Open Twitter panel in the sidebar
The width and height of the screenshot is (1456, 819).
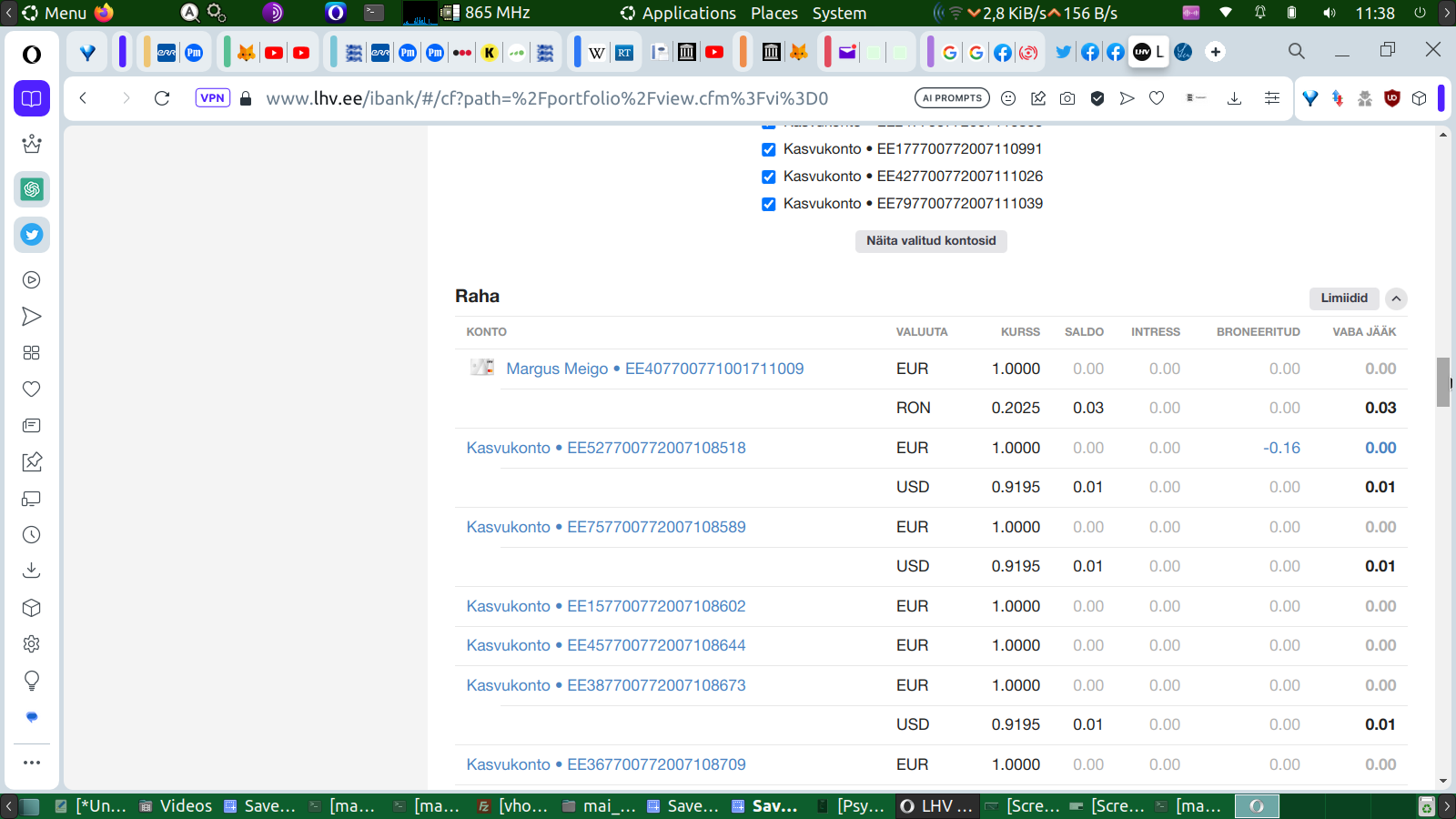pos(32,235)
